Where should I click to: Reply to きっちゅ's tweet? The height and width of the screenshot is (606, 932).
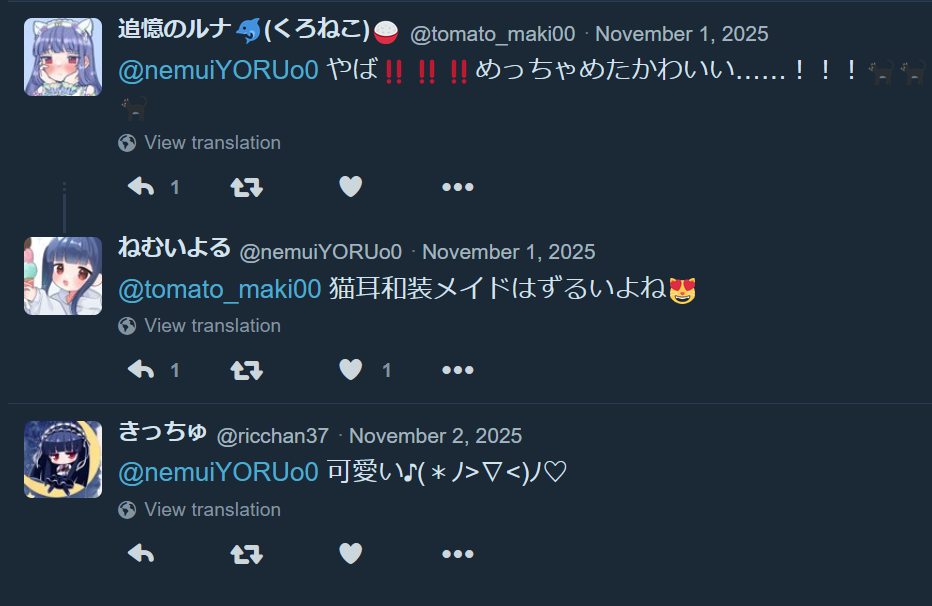(x=141, y=554)
